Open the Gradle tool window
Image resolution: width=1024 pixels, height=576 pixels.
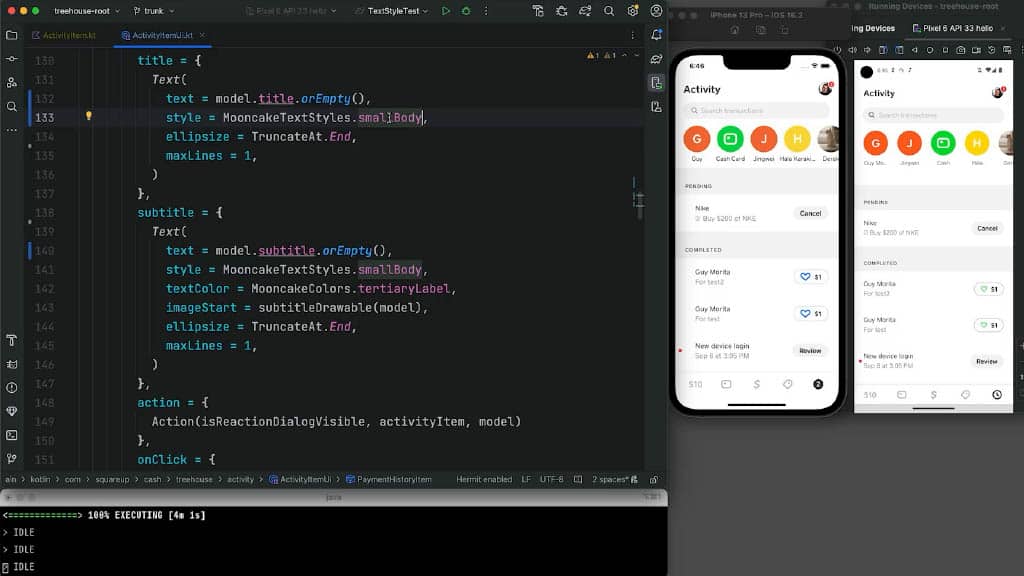(x=656, y=59)
